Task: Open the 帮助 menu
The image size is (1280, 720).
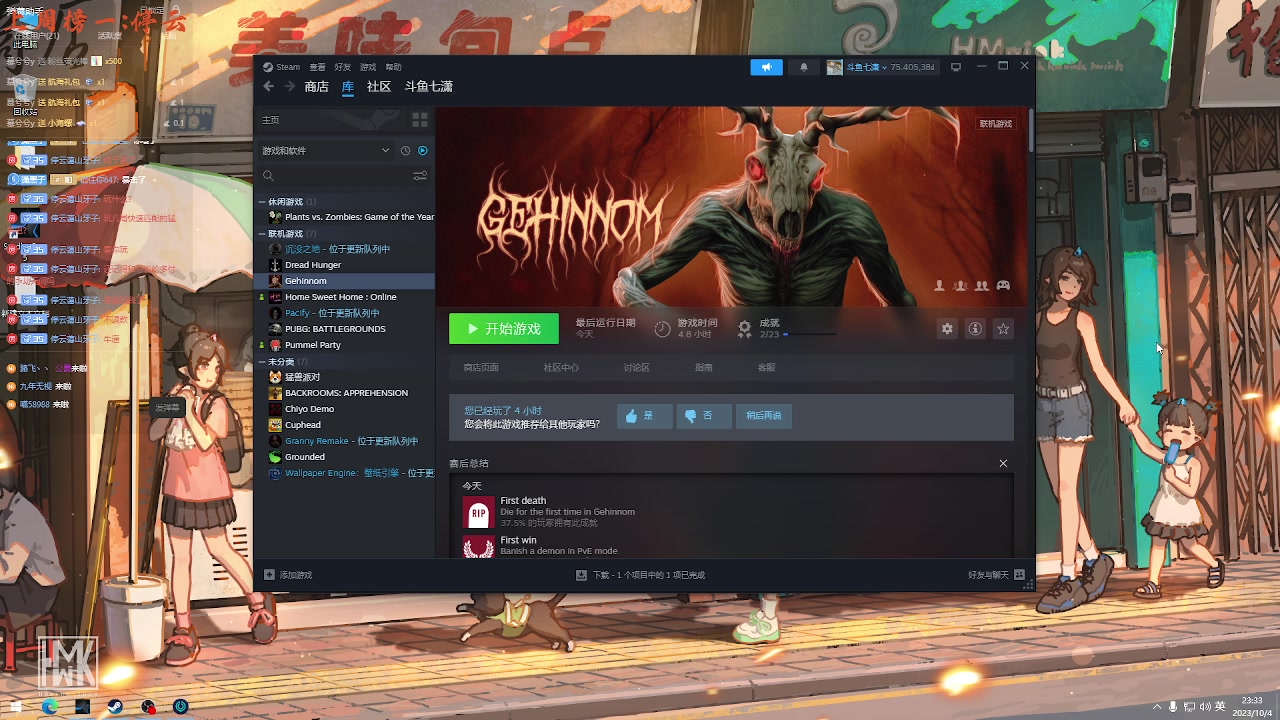Action: point(393,67)
